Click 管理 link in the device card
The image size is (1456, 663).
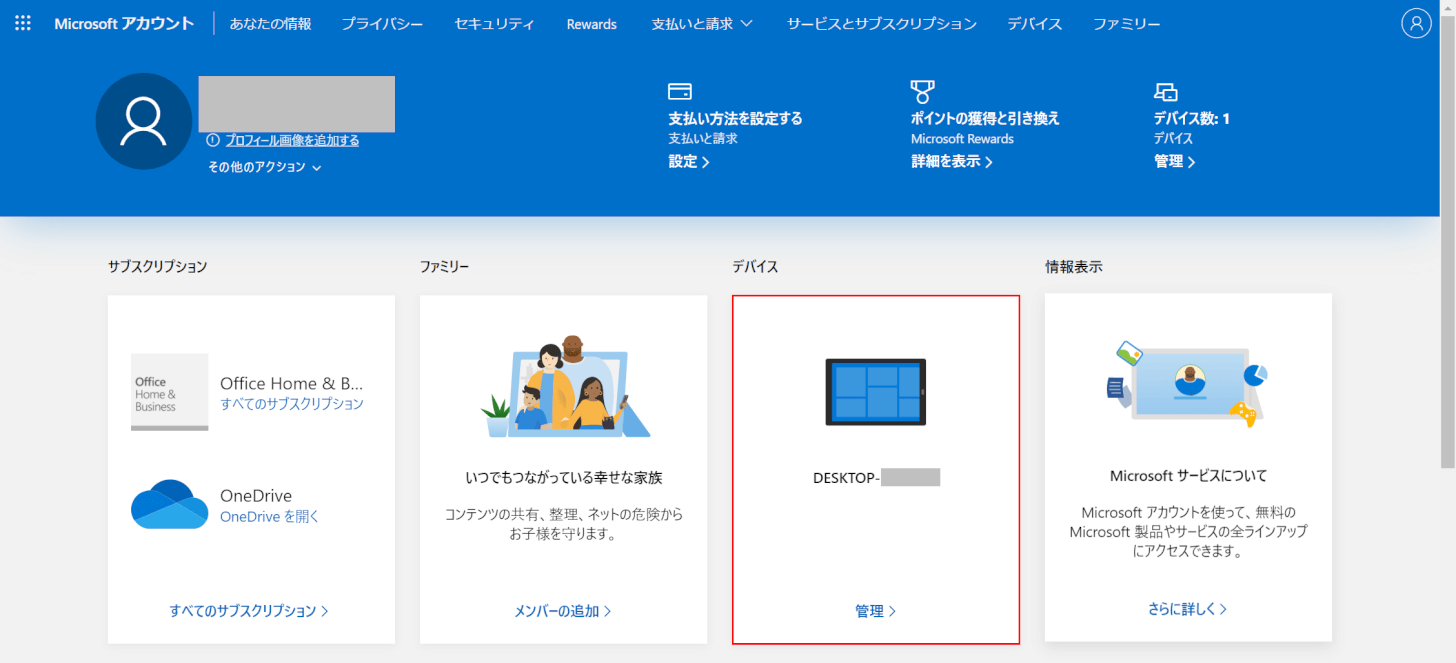(875, 611)
